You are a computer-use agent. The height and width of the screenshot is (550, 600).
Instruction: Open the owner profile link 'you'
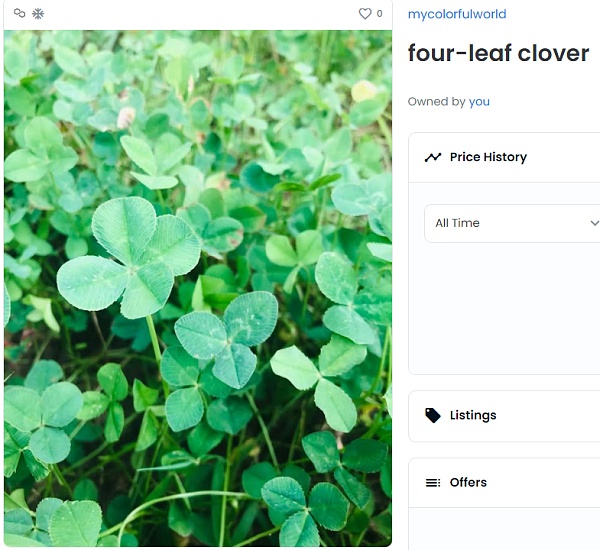479,101
